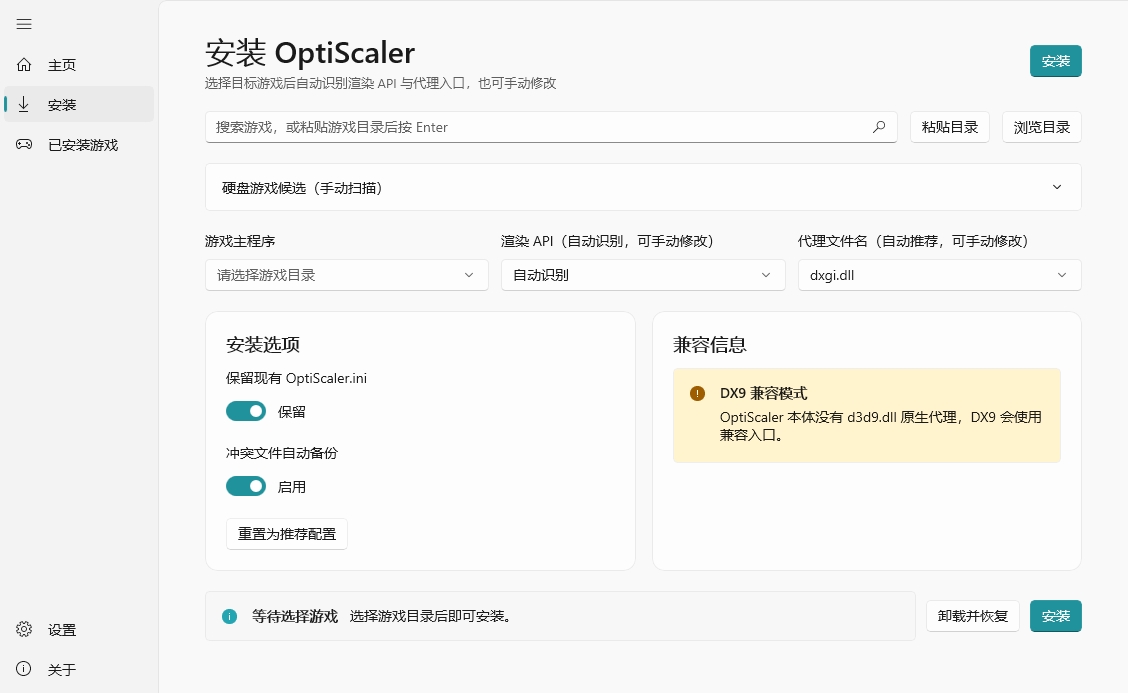Click the search magnifier icon
The width and height of the screenshot is (1128, 693).
(x=879, y=127)
